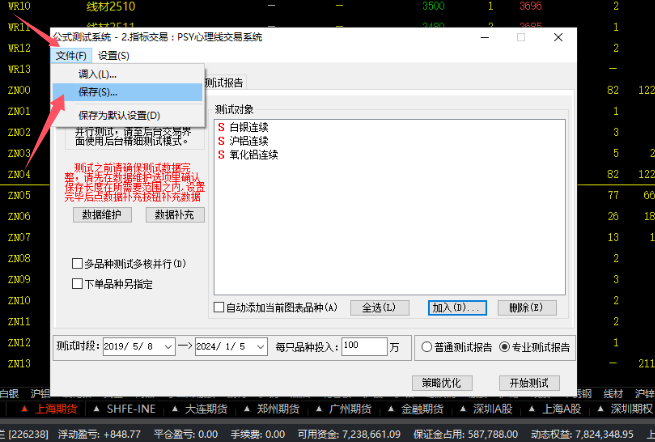This screenshot has height=442, width=655.
Task: Select the WR12 row in quote list
Action: coord(19,48)
